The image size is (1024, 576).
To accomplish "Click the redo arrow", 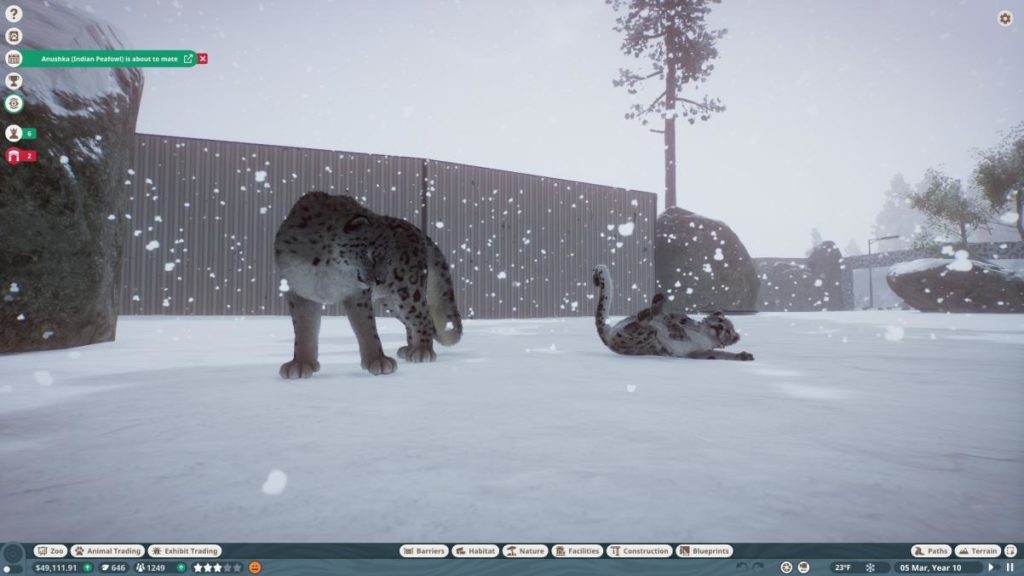I will point(758,568).
